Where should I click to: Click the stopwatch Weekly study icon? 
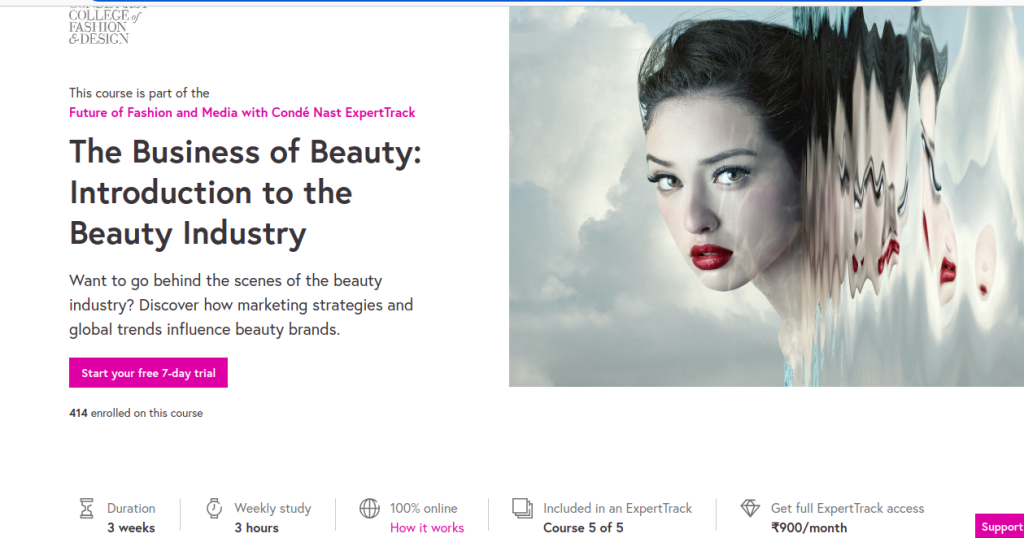pyautogui.click(x=213, y=508)
